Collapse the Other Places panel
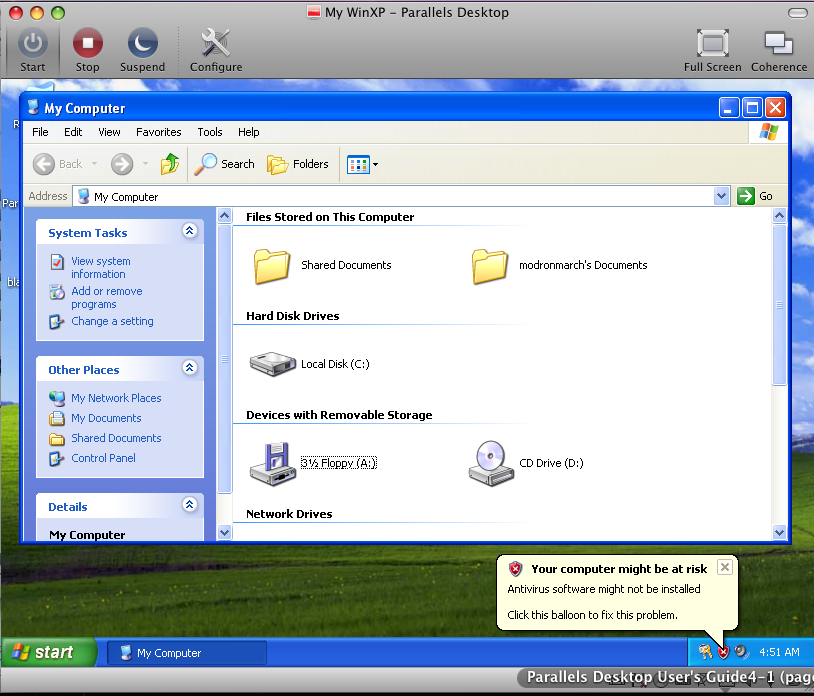Image resolution: width=814 pixels, height=696 pixels. pos(189,368)
